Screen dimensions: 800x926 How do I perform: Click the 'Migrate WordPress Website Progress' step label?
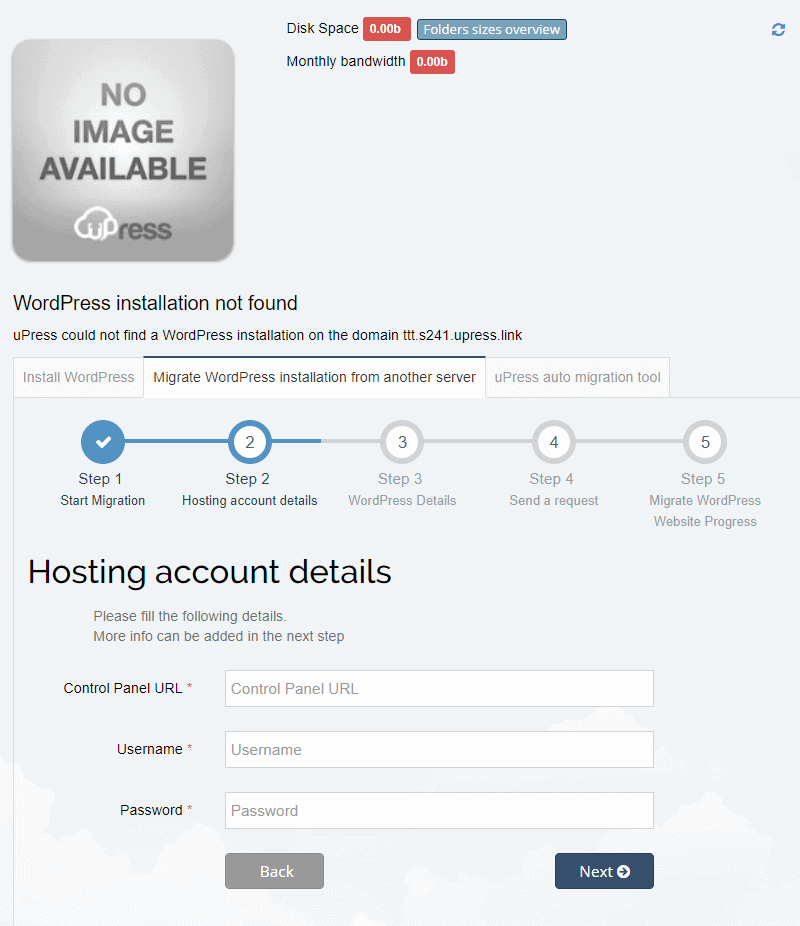[x=705, y=511]
